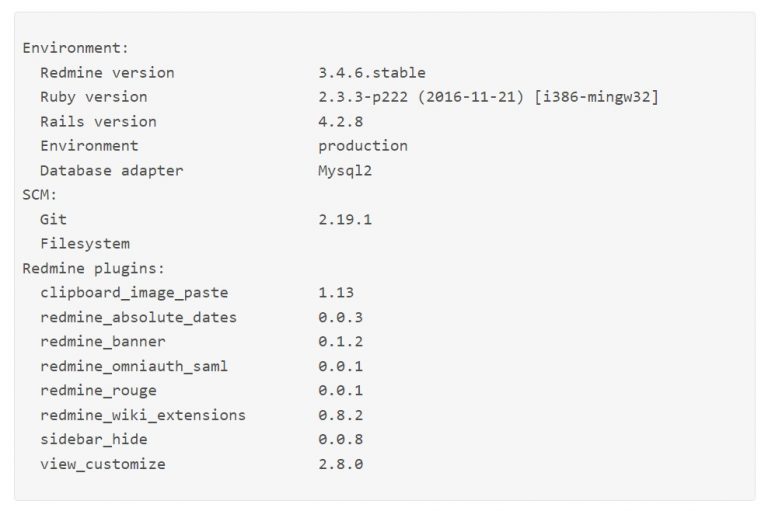
Task: Click the 4.2.8 Rails version value
Action: pos(340,121)
